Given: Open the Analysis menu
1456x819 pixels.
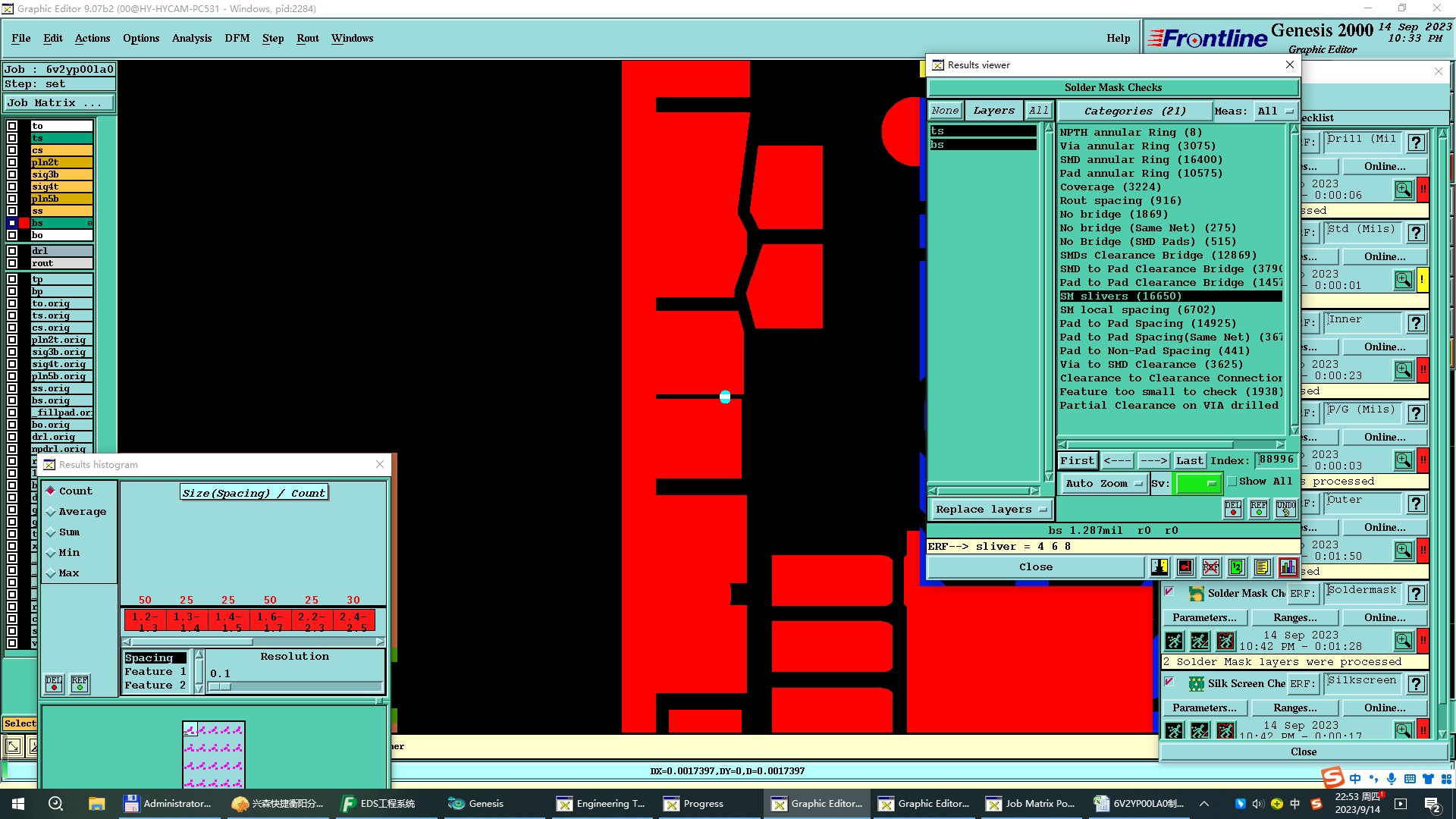Looking at the screenshot, I should pyautogui.click(x=191, y=38).
